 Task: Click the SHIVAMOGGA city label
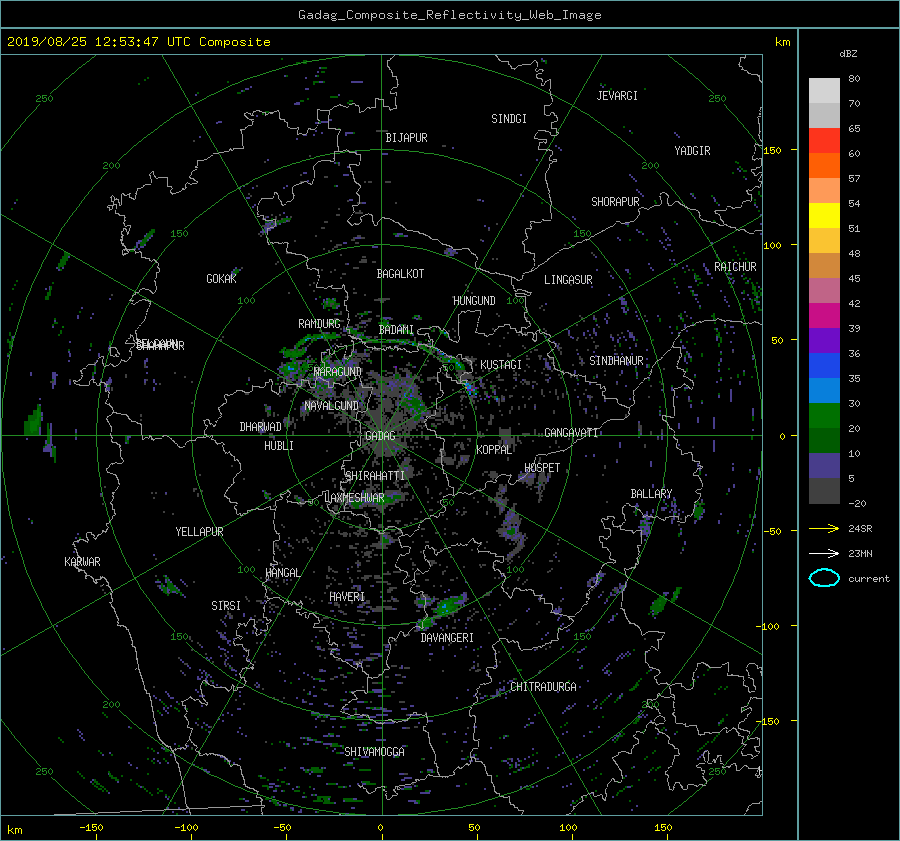pyautogui.click(x=374, y=752)
